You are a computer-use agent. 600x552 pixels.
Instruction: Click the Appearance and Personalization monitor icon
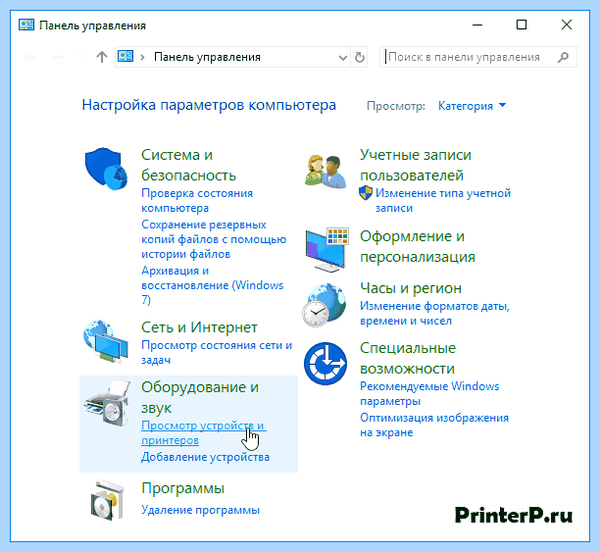click(327, 249)
